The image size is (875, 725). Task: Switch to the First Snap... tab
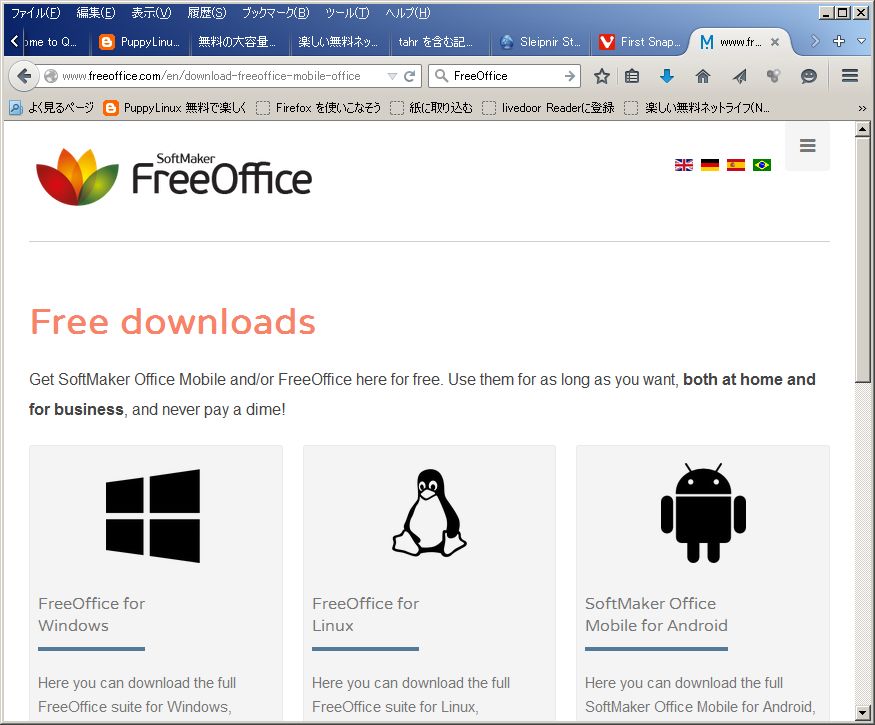pos(640,42)
